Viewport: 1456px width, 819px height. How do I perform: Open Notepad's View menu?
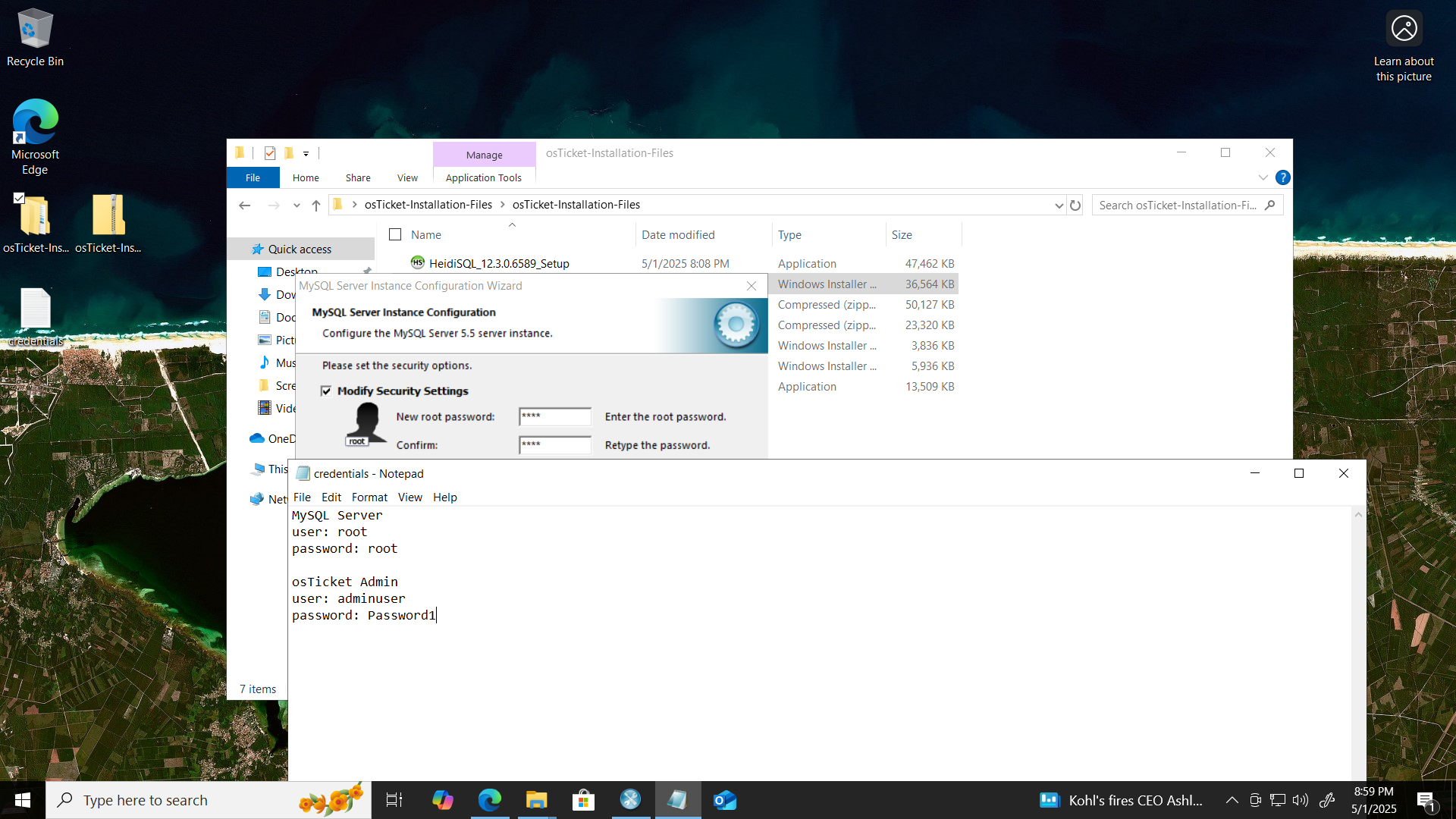pos(410,497)
